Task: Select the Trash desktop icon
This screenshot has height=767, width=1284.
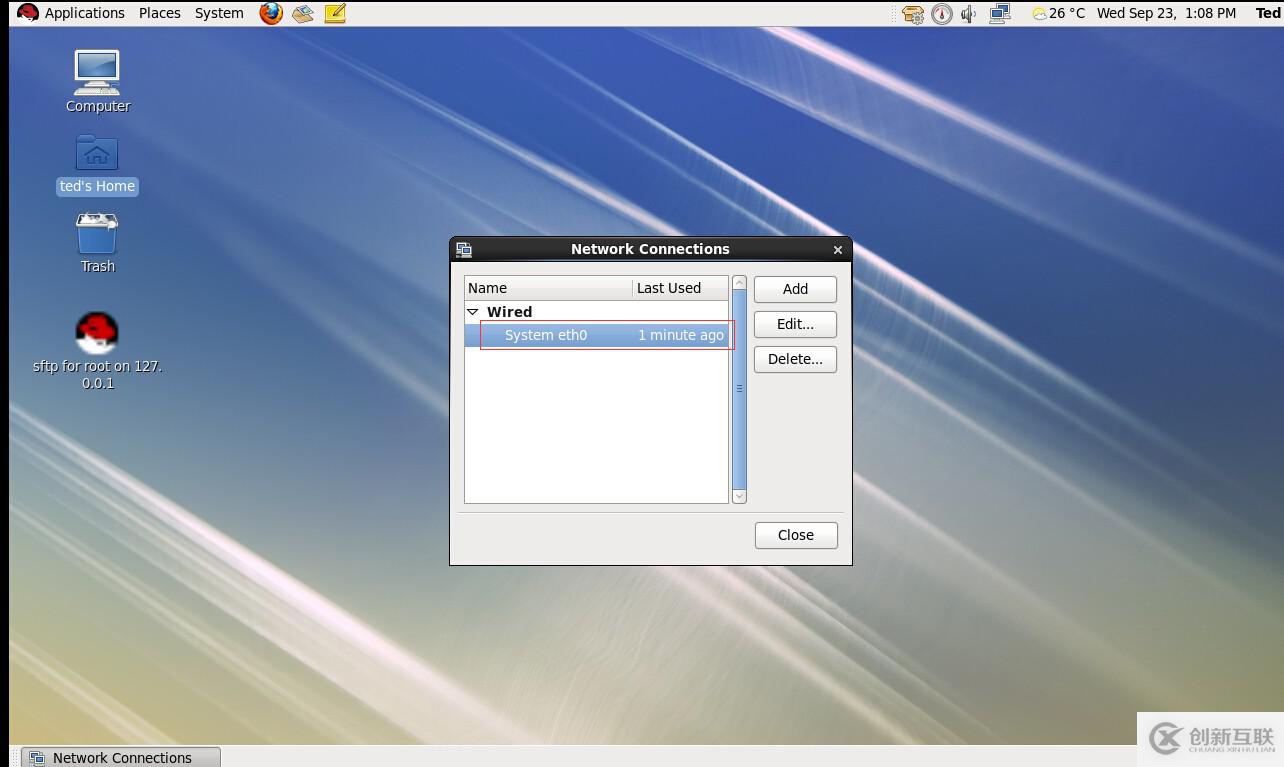Action: [97, 243]
